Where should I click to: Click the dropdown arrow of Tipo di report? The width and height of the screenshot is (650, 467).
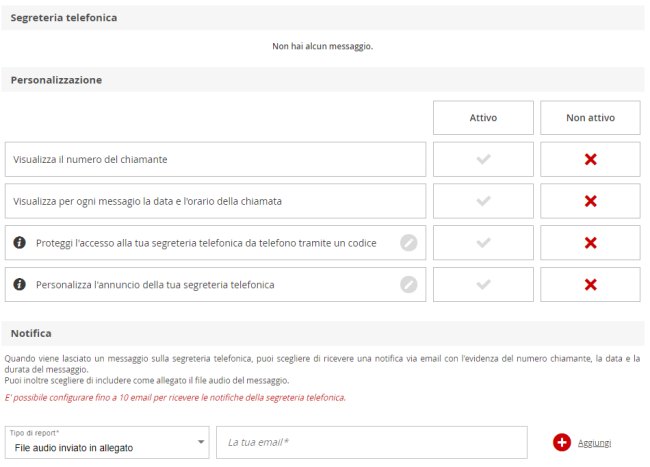tap(201, 442)
